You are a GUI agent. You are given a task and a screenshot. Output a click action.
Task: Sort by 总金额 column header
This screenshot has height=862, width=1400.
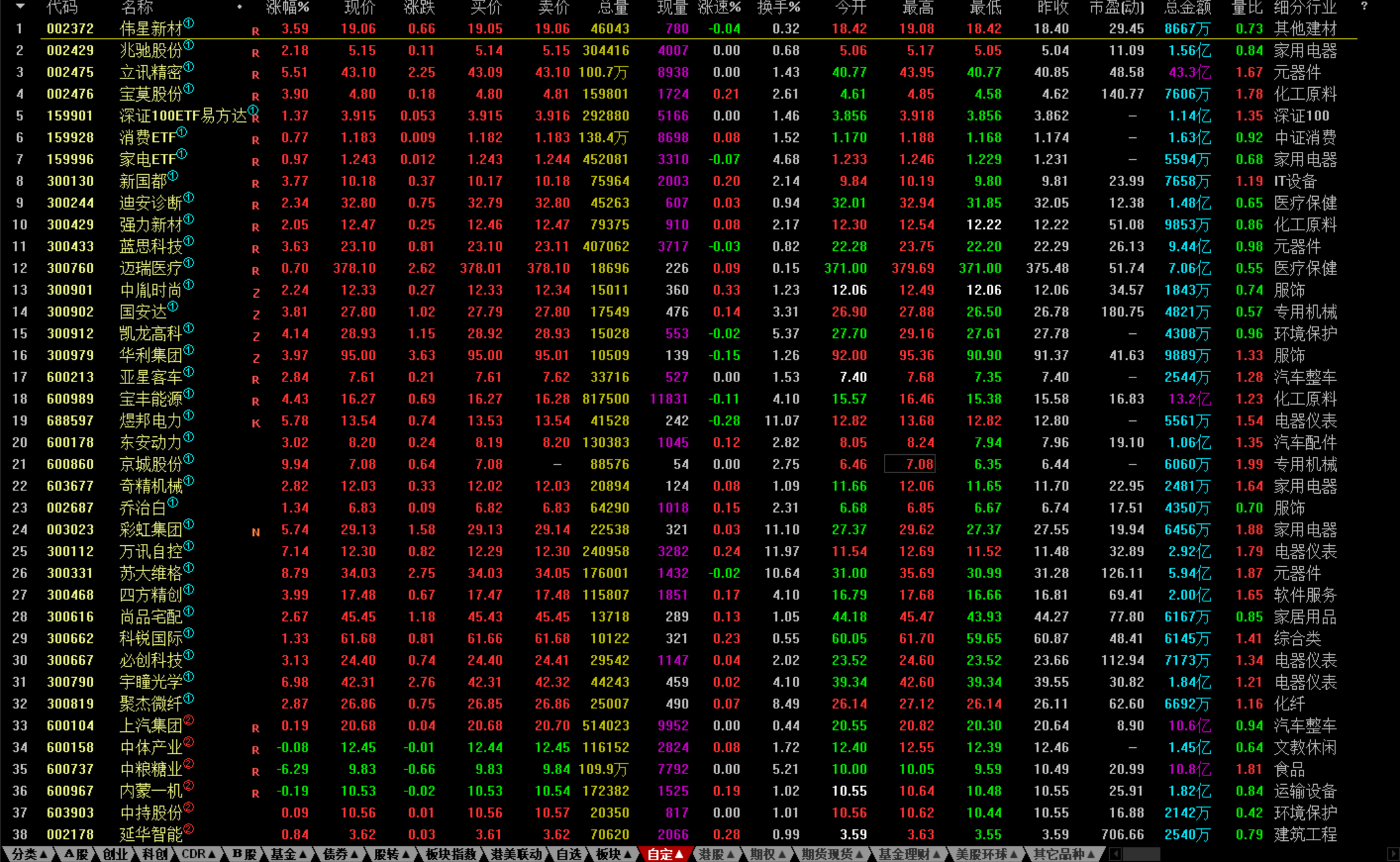point(1188,7)
